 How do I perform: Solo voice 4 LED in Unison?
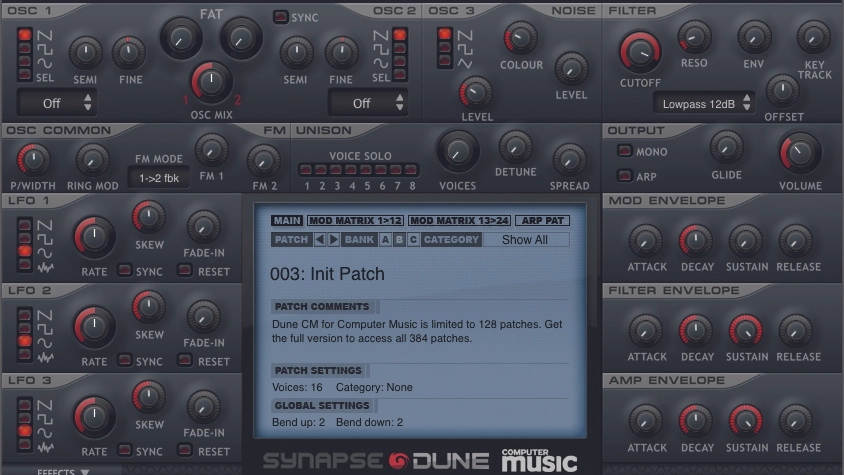(351, 170)
